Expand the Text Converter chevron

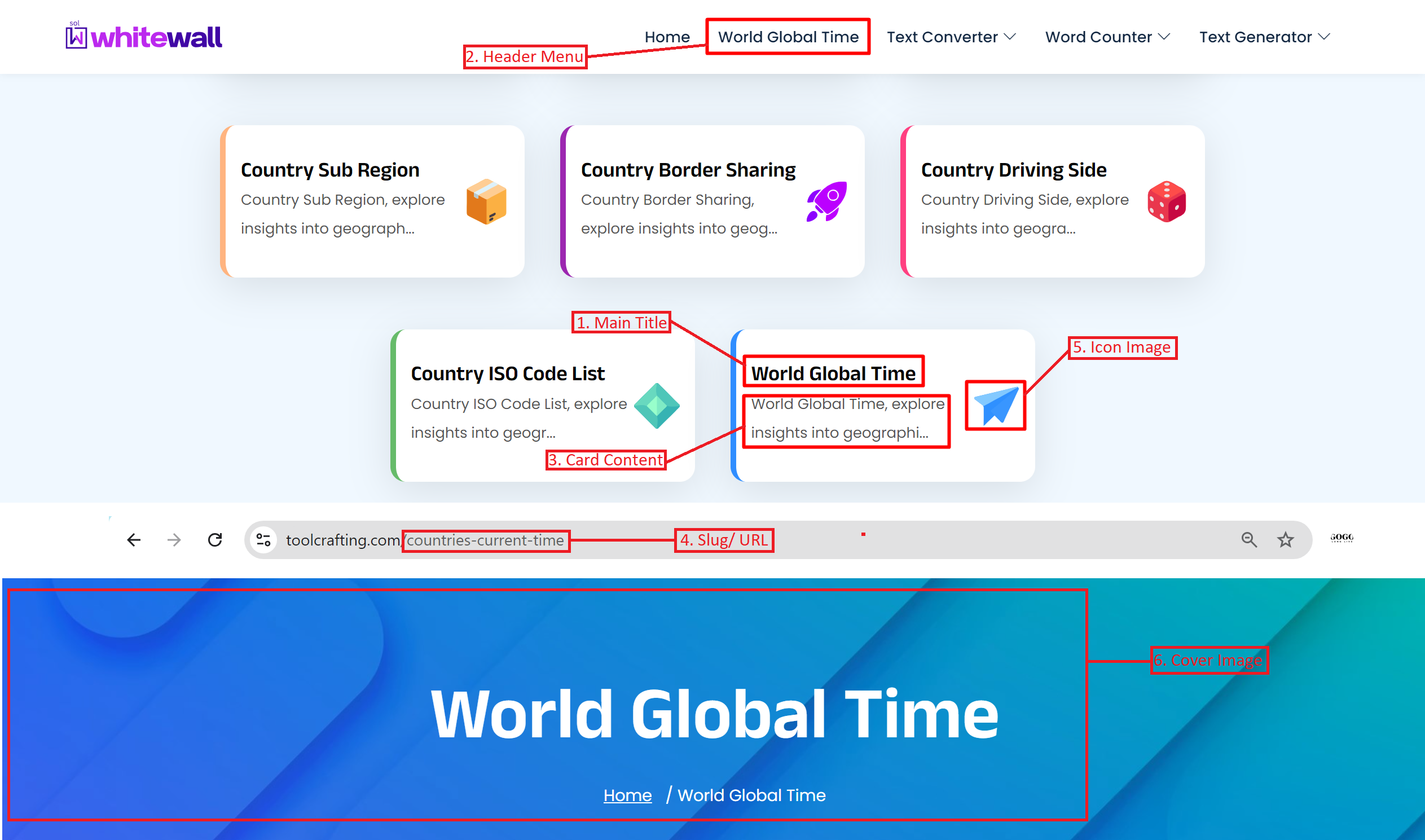click(1010, 37)
